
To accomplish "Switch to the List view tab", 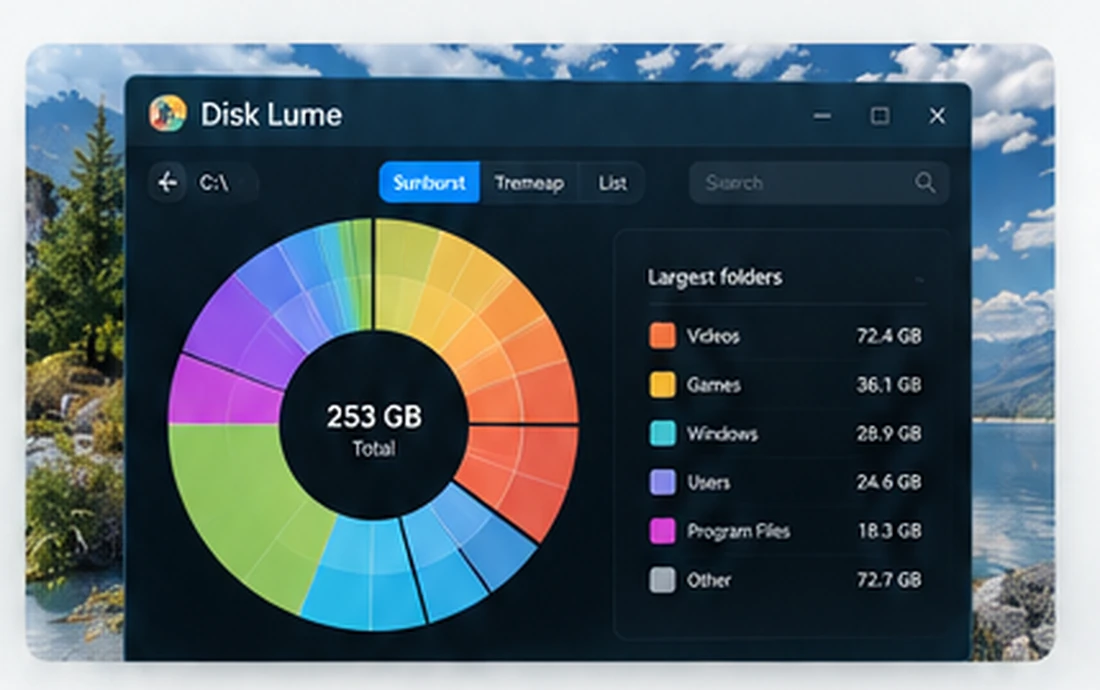I will click(x=612, y=183).
